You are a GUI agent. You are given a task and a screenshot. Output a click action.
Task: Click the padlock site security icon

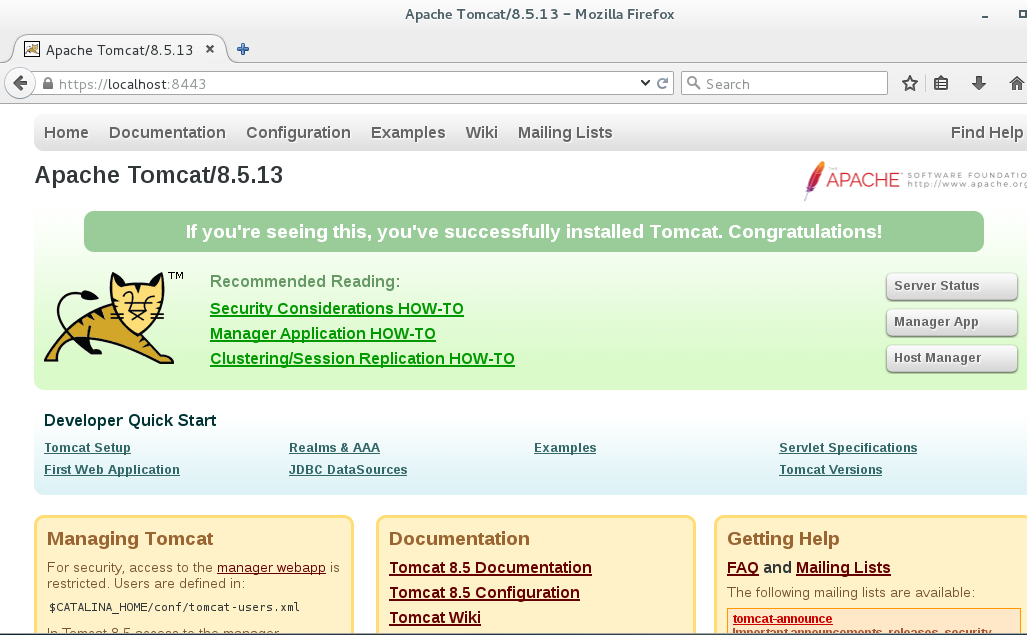[x=47, y=84]
